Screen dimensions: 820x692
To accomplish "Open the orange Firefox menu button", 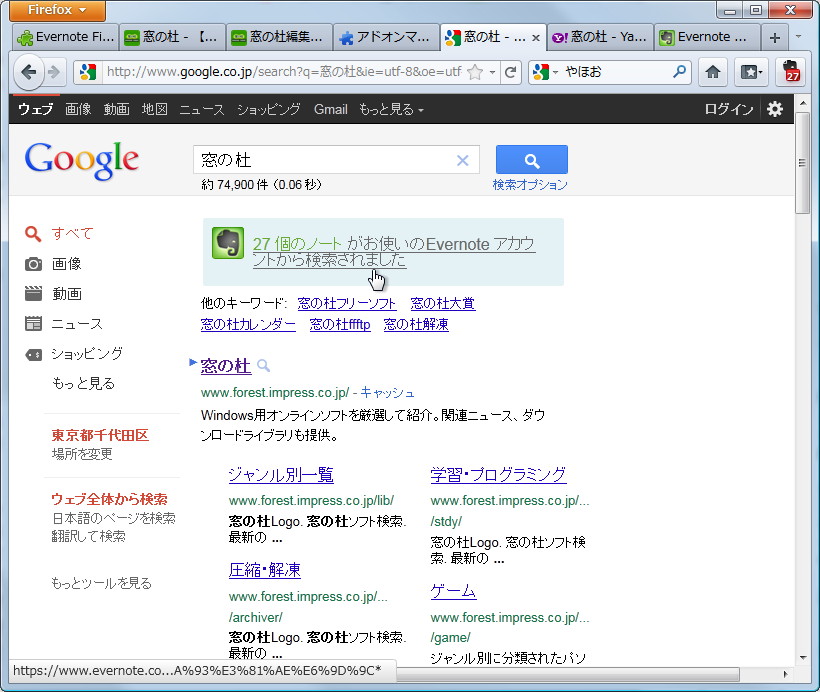I will tap(54, 10).
